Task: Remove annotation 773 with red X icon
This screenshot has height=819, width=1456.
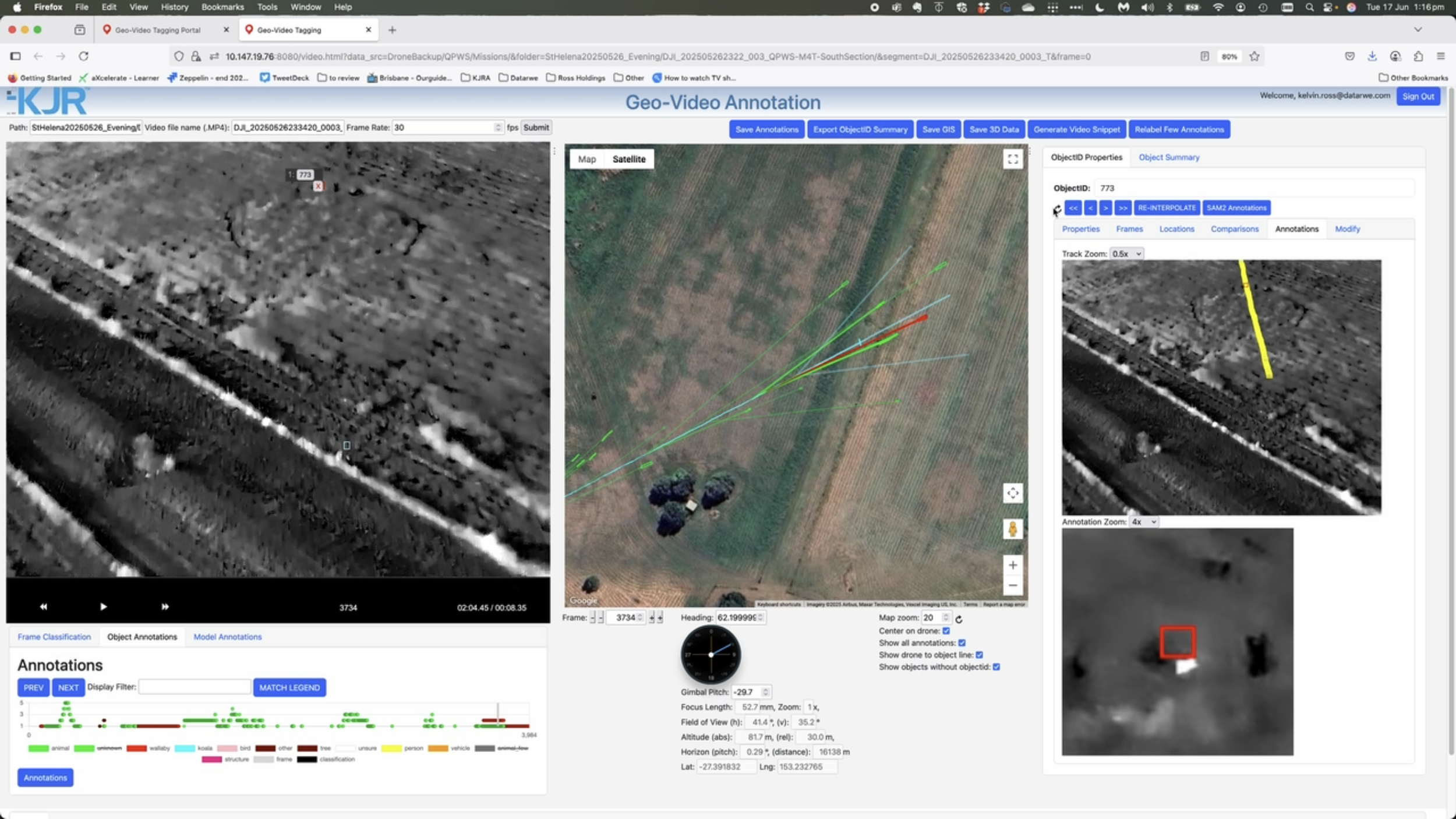Action: [x=318, y=186]
